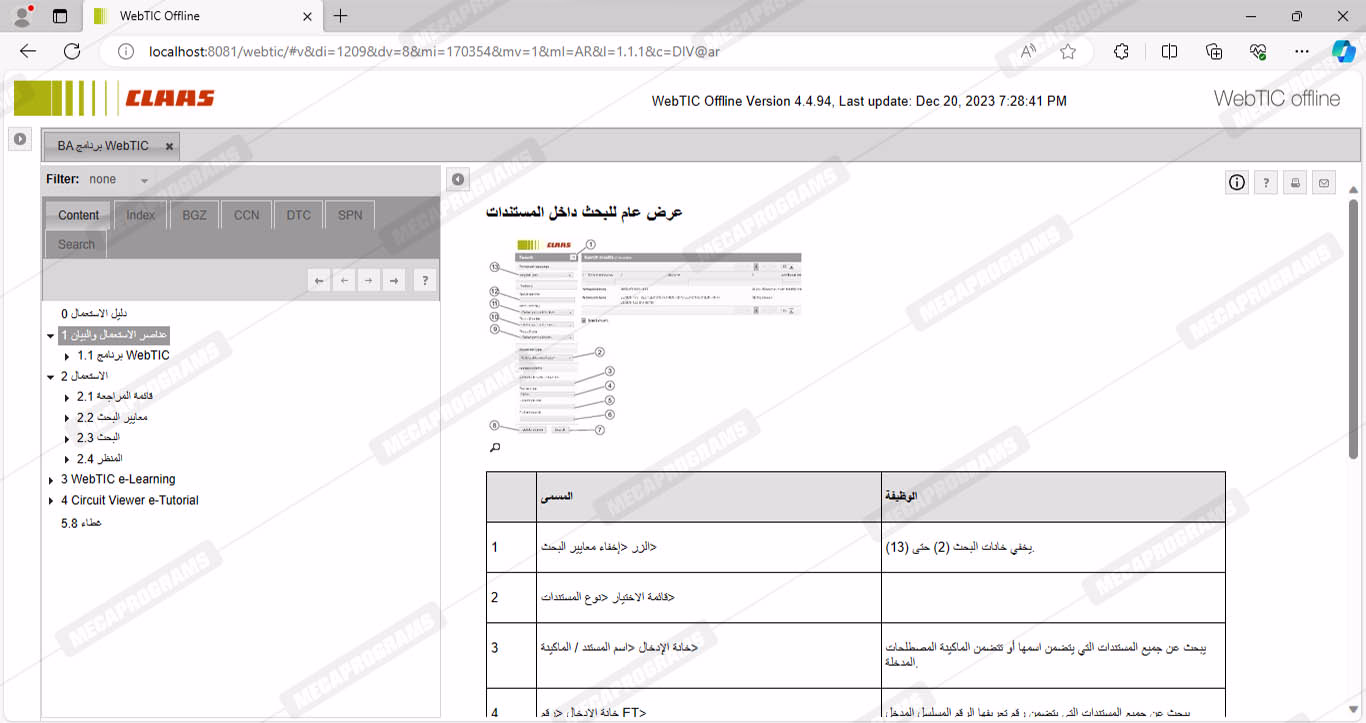Select tree item 1.1 برنامج WebTIC
1366x723 pixels.
point(123,355)
